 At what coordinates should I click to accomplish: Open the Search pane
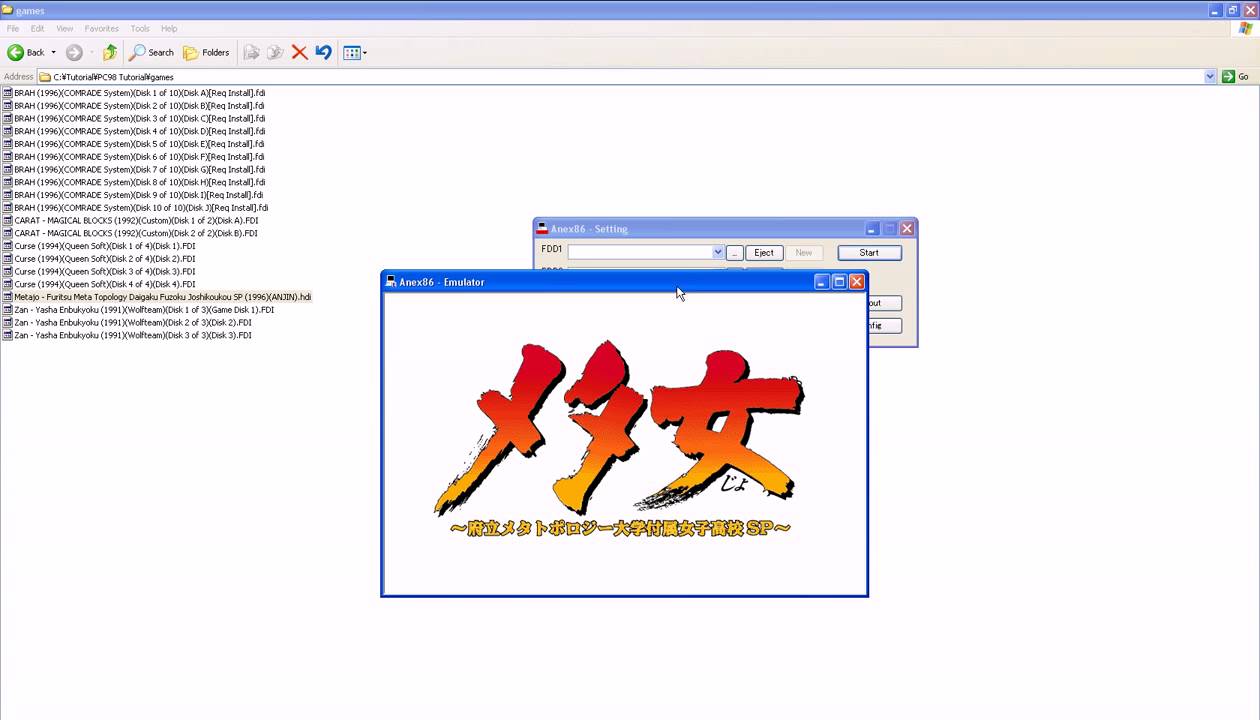pos(151,52)
